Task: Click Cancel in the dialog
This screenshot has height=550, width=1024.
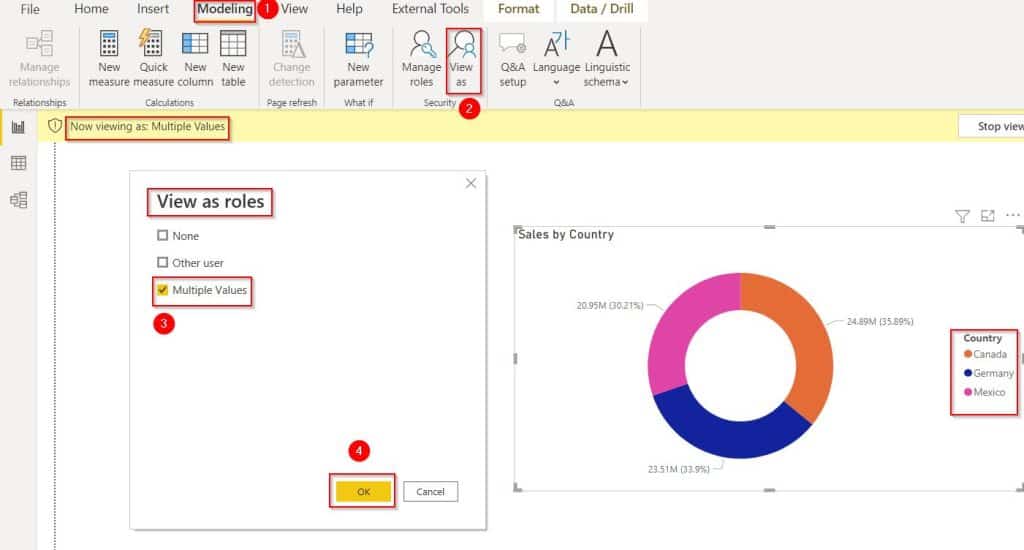Action: pos(430,491)
